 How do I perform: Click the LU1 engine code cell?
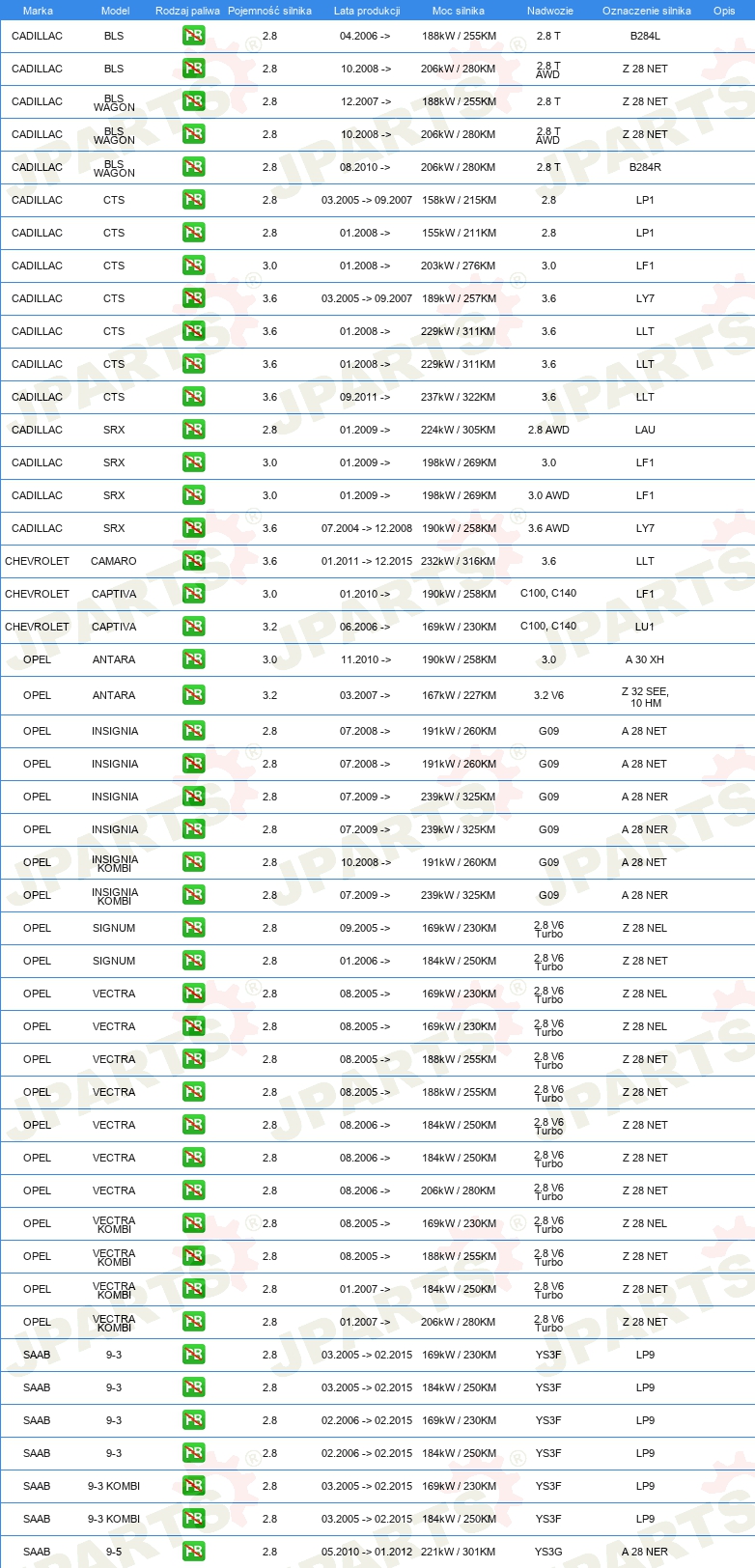(645, 627)
